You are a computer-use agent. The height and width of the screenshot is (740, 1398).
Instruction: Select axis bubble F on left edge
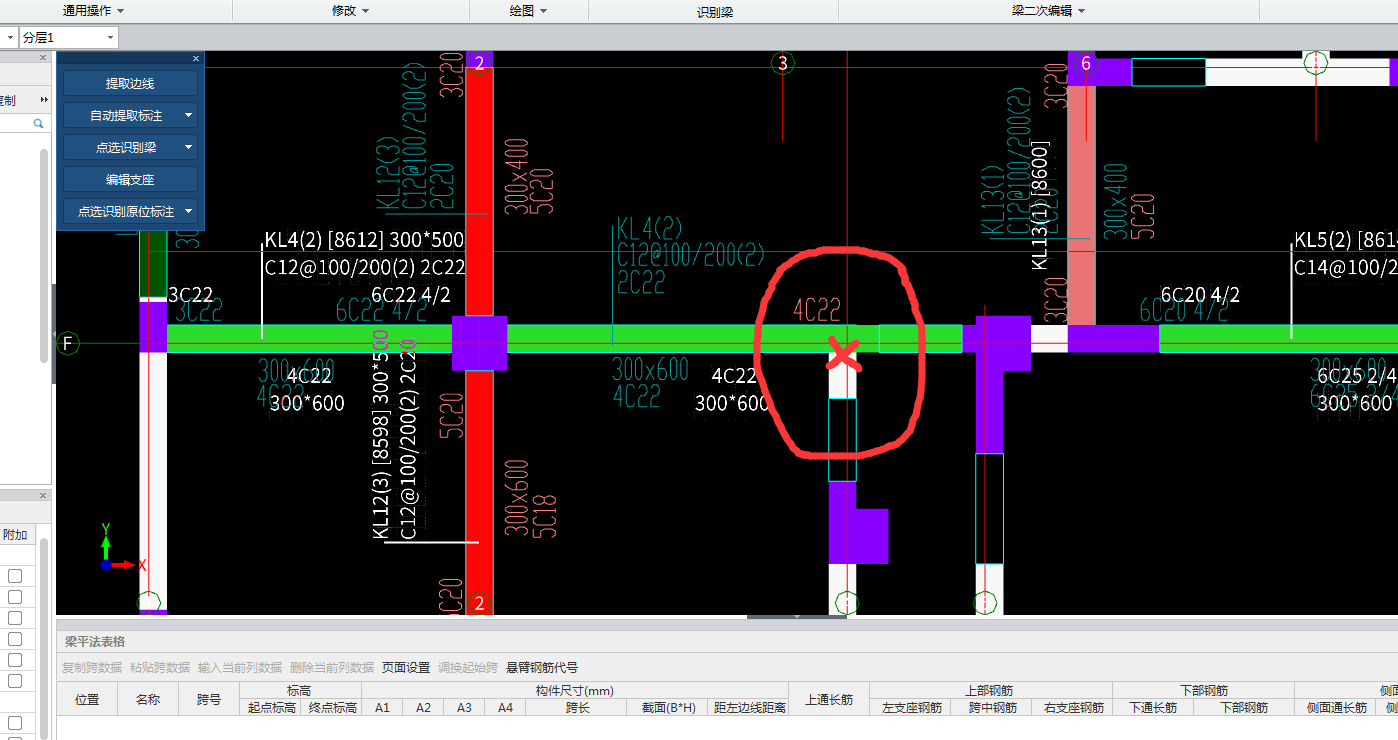[68, 344]
